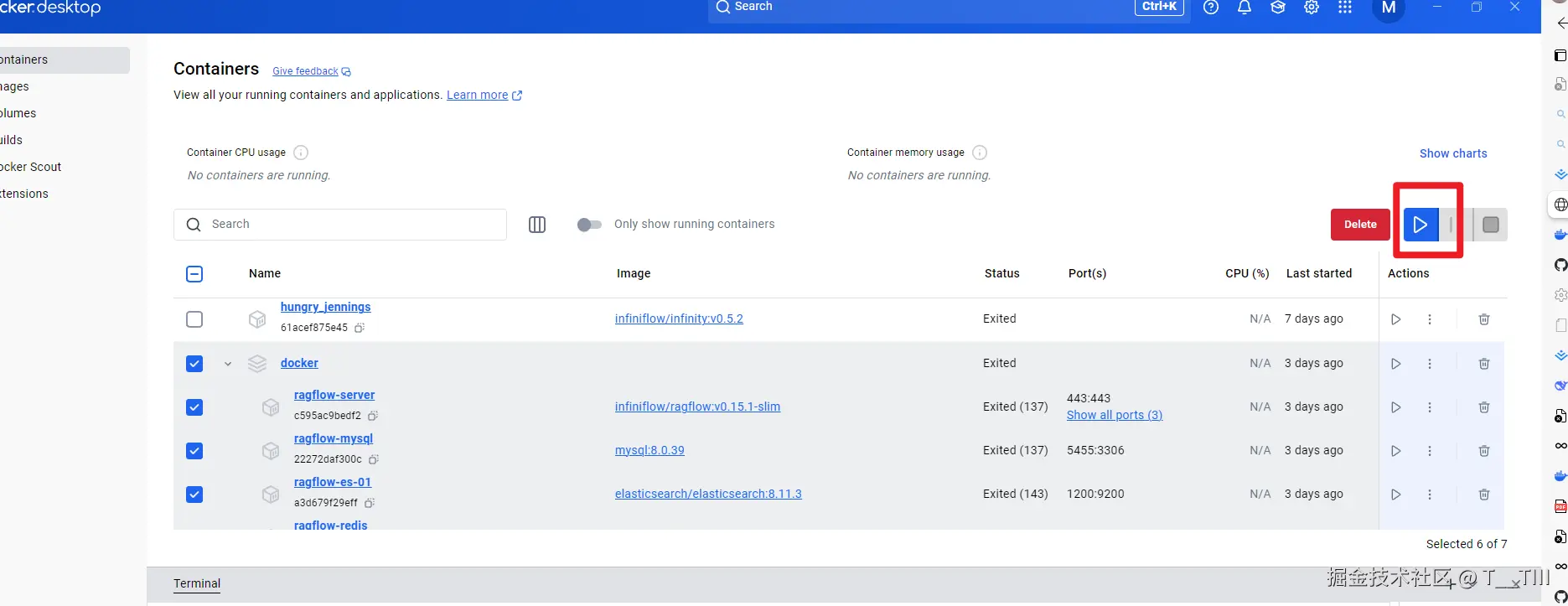Uncheck the docker stack checkbox
This screenshot has height=606, width=1568.
point(194,364)
